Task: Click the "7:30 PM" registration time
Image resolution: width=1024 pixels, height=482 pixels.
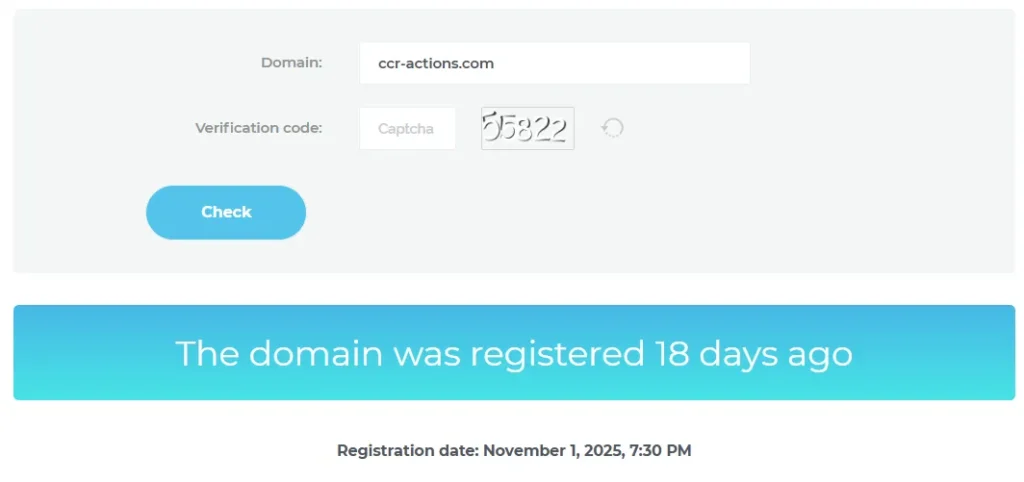Action: coord(659,451)
